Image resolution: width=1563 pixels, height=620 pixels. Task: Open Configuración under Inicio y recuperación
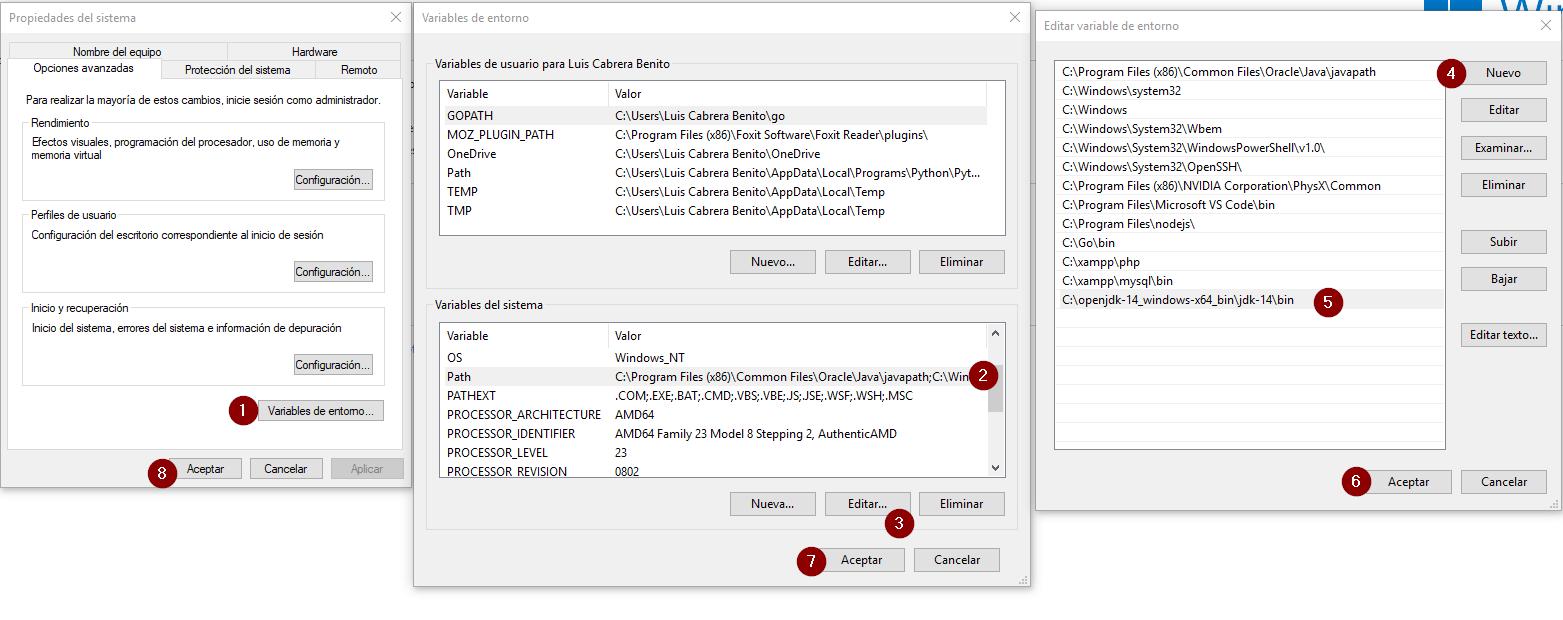pyautogui.click(x=333, y=365)
